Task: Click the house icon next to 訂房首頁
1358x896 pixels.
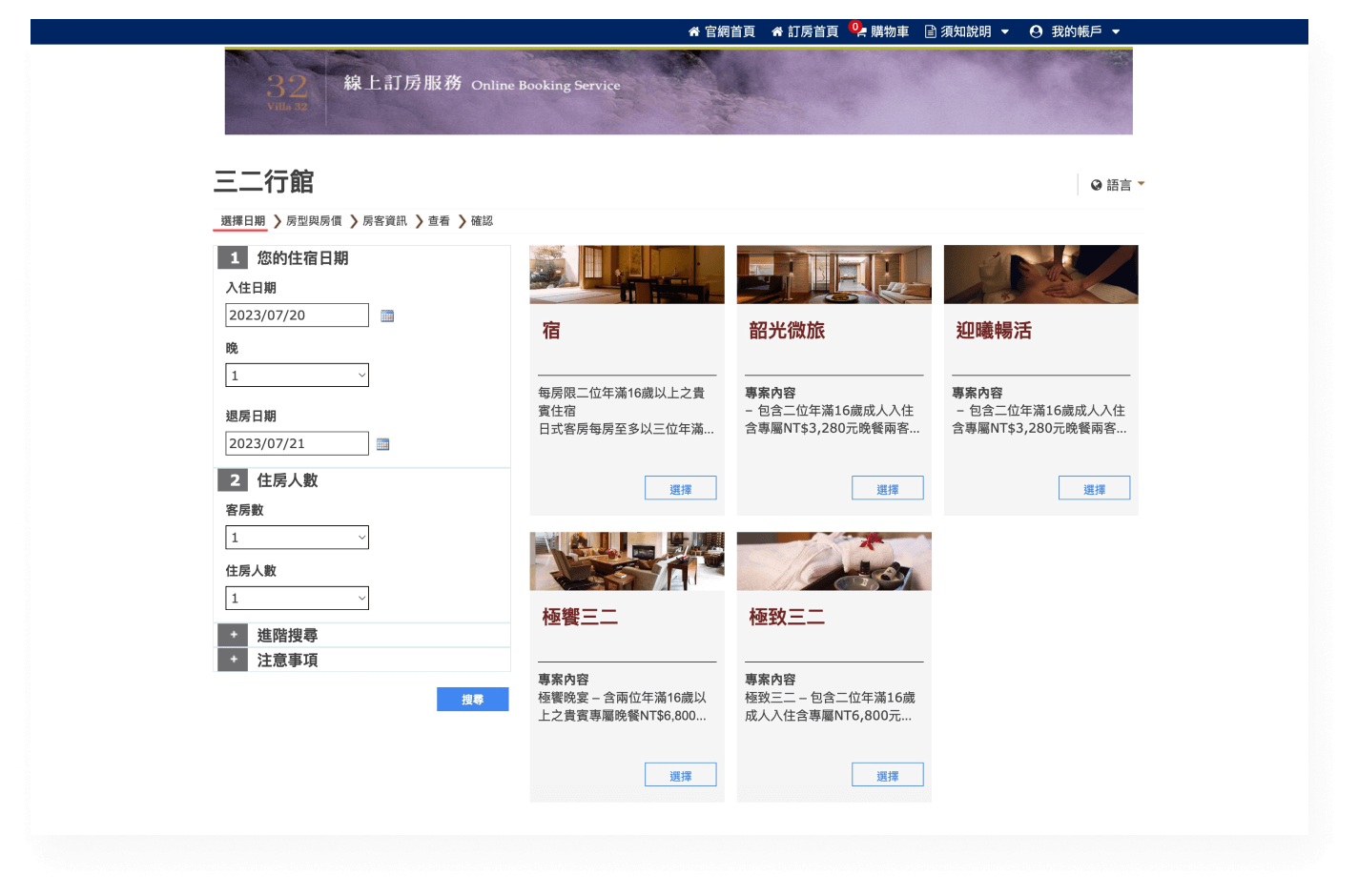Action: (777, 31)
